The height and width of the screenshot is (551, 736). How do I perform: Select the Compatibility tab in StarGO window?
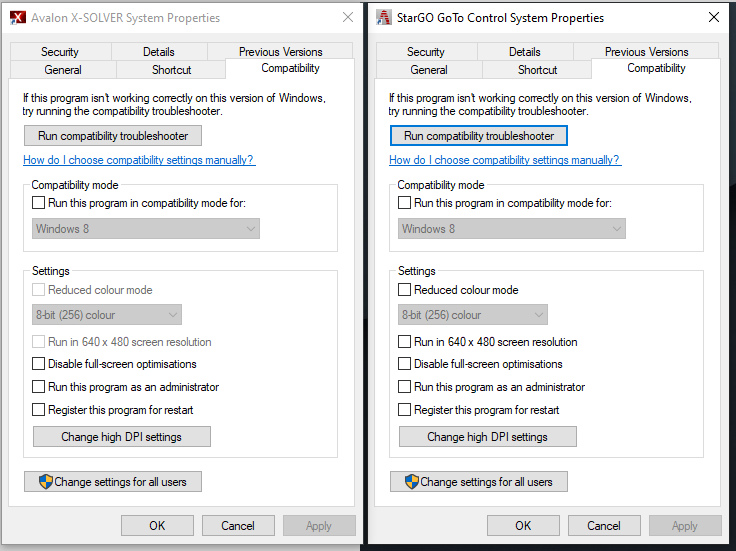click(x=656, y=68)
